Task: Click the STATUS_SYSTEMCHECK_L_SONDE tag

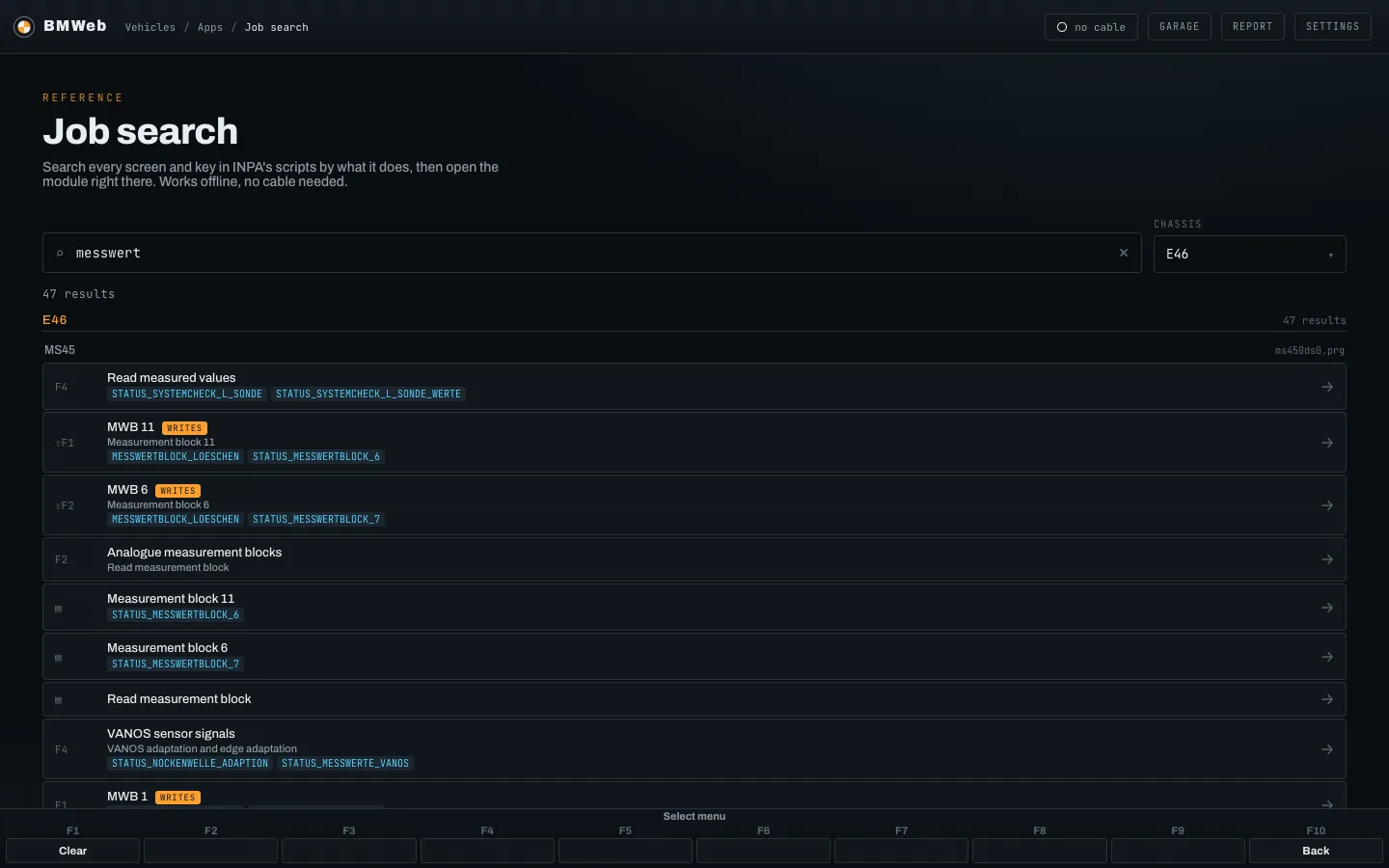Action: coord(187,393)
